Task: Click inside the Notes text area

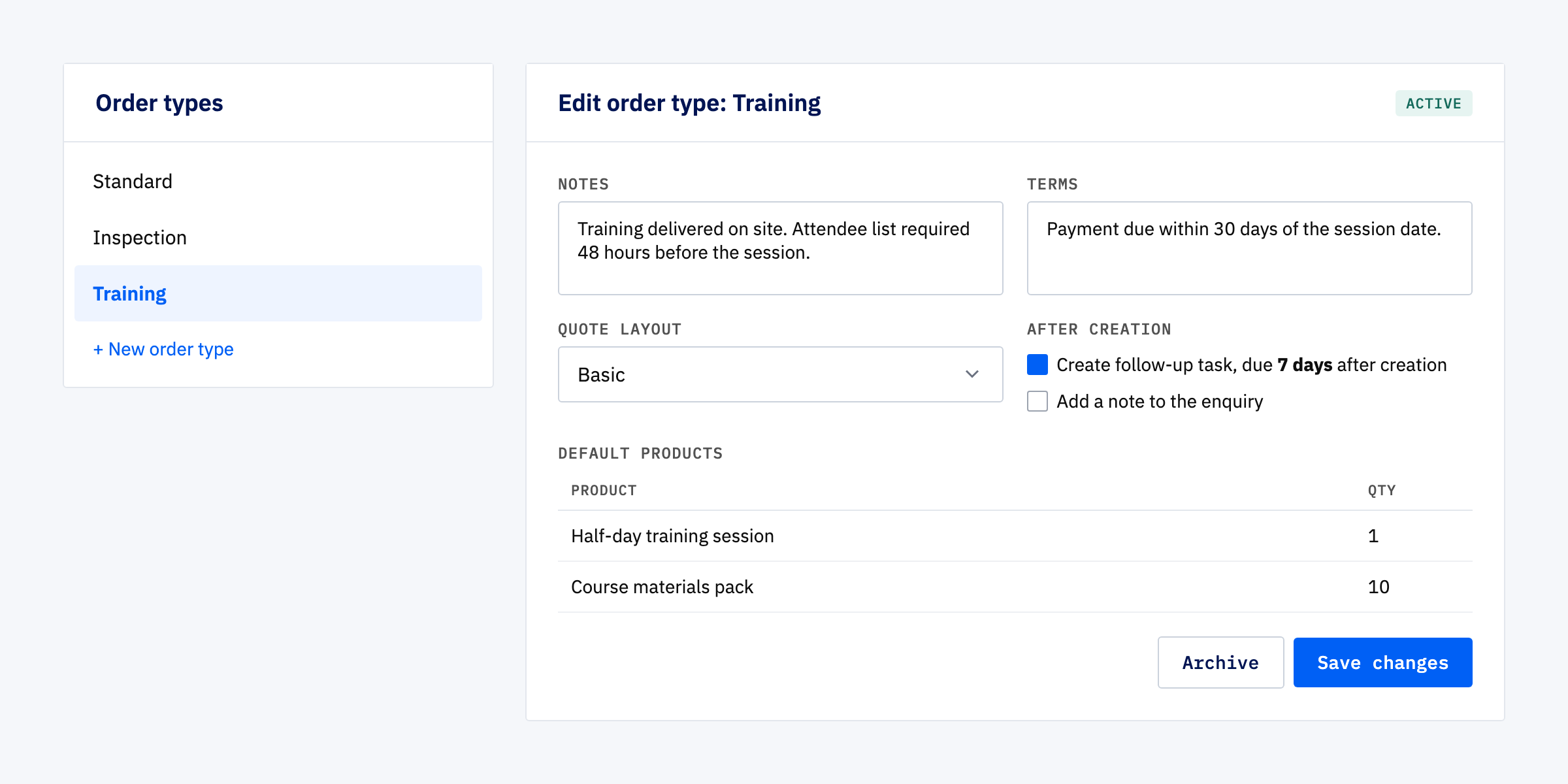Action: click(x=780, y=248)
